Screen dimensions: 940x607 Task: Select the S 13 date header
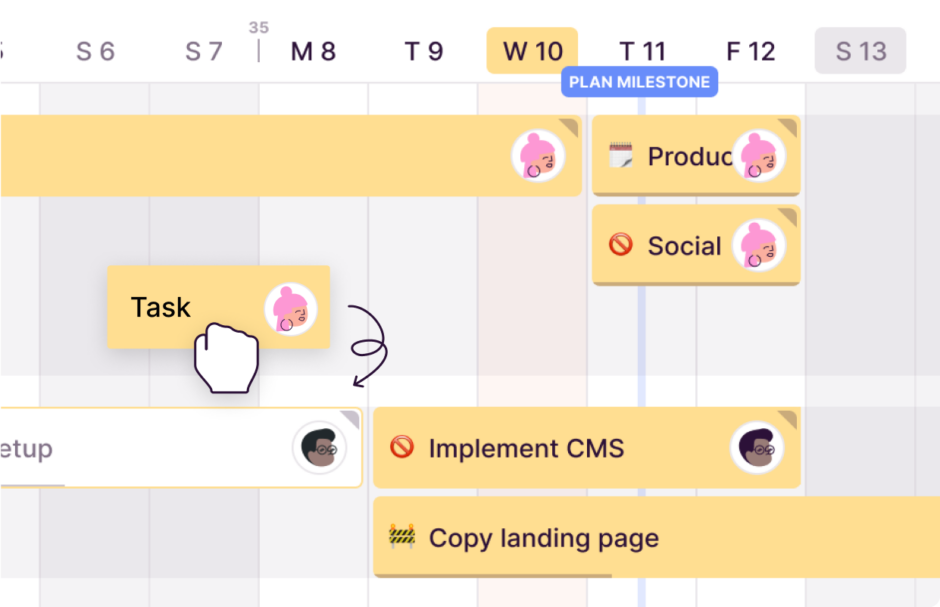[x=860, y=50]
